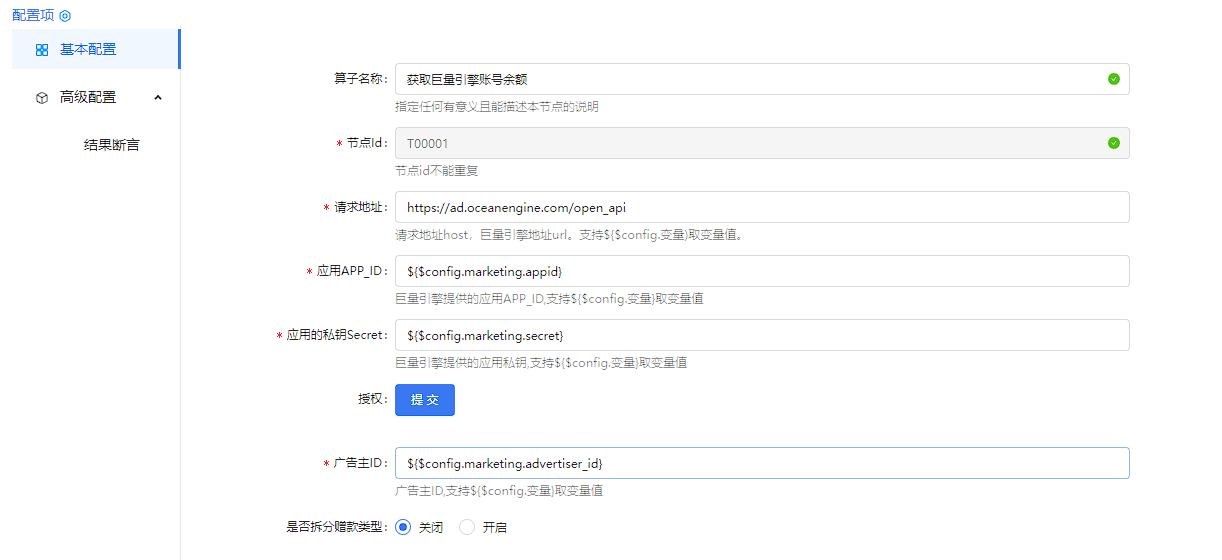Enable the 开启 radio option
Image resolution: width=1222 pixels, height=560 pixels.
pyautogui.click(x=467, y=527)
